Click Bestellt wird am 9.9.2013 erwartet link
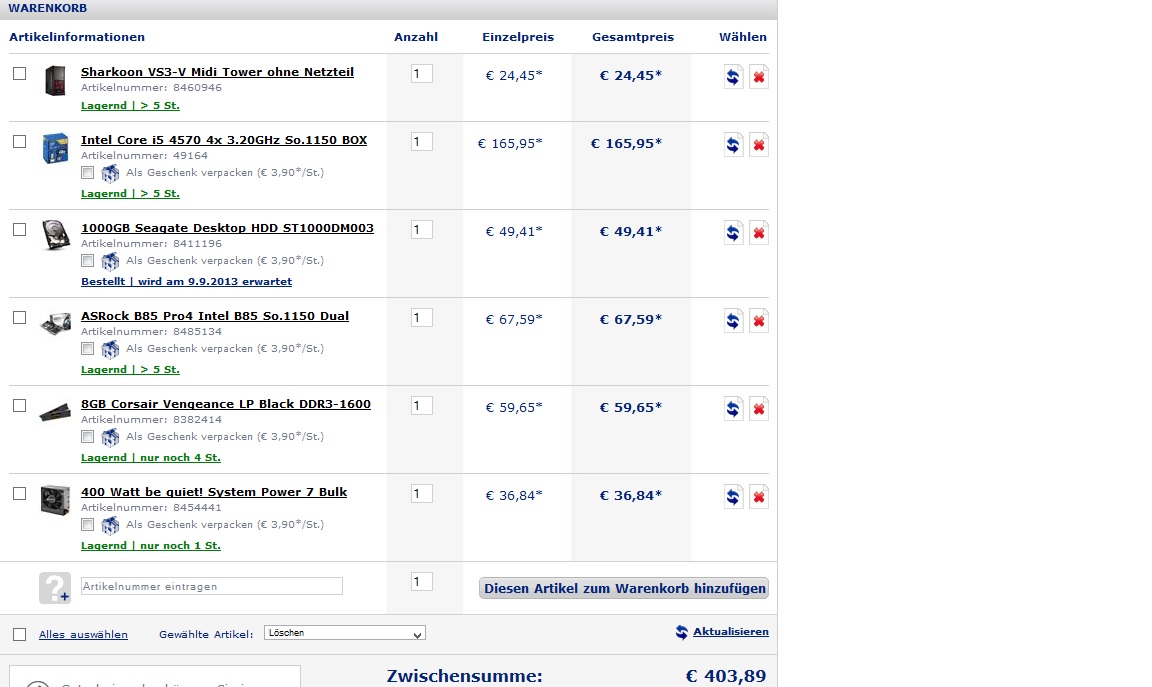1152x687 pixels. tap(187, 282)
